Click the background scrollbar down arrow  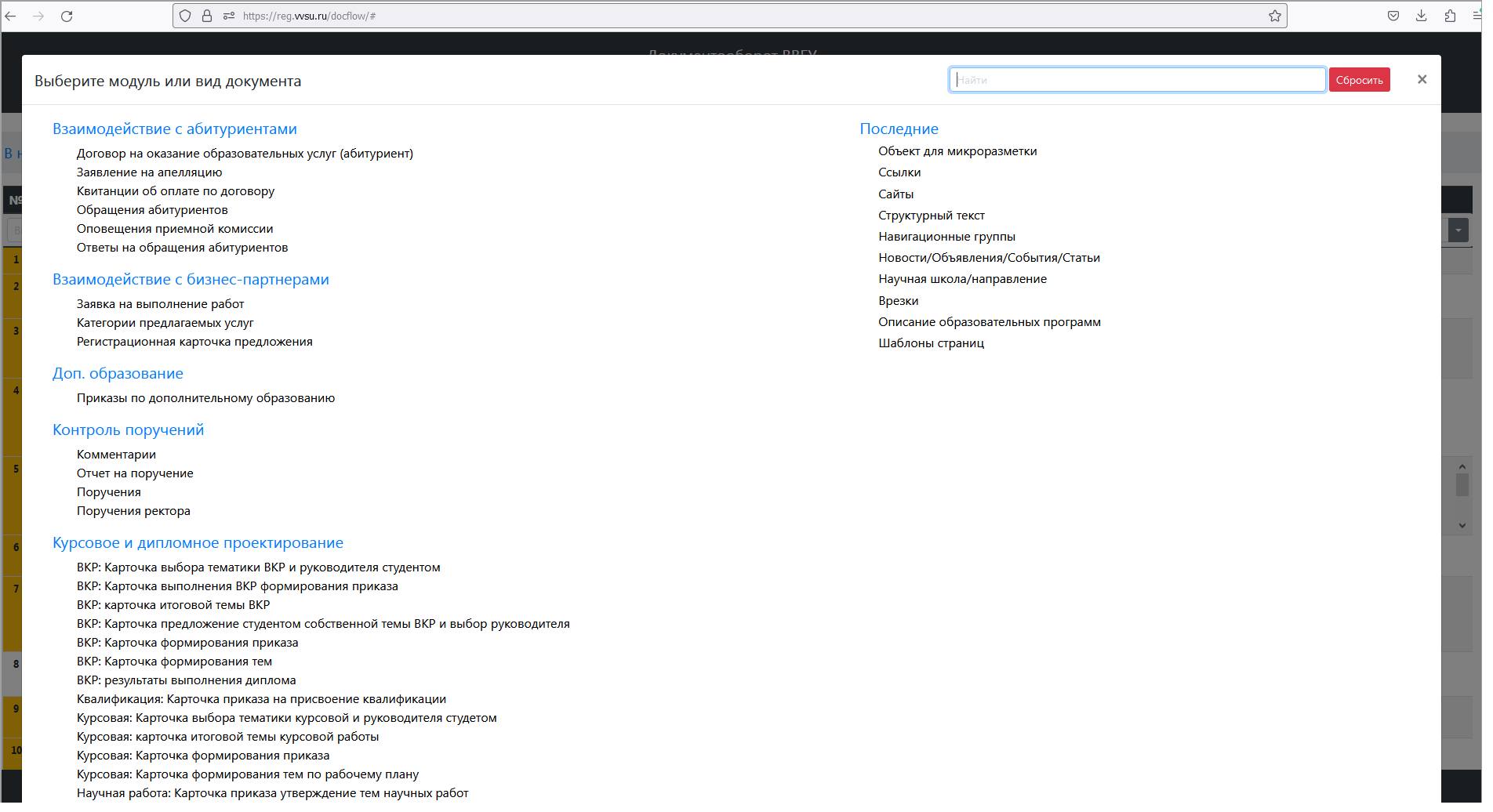pos(1462,525)
